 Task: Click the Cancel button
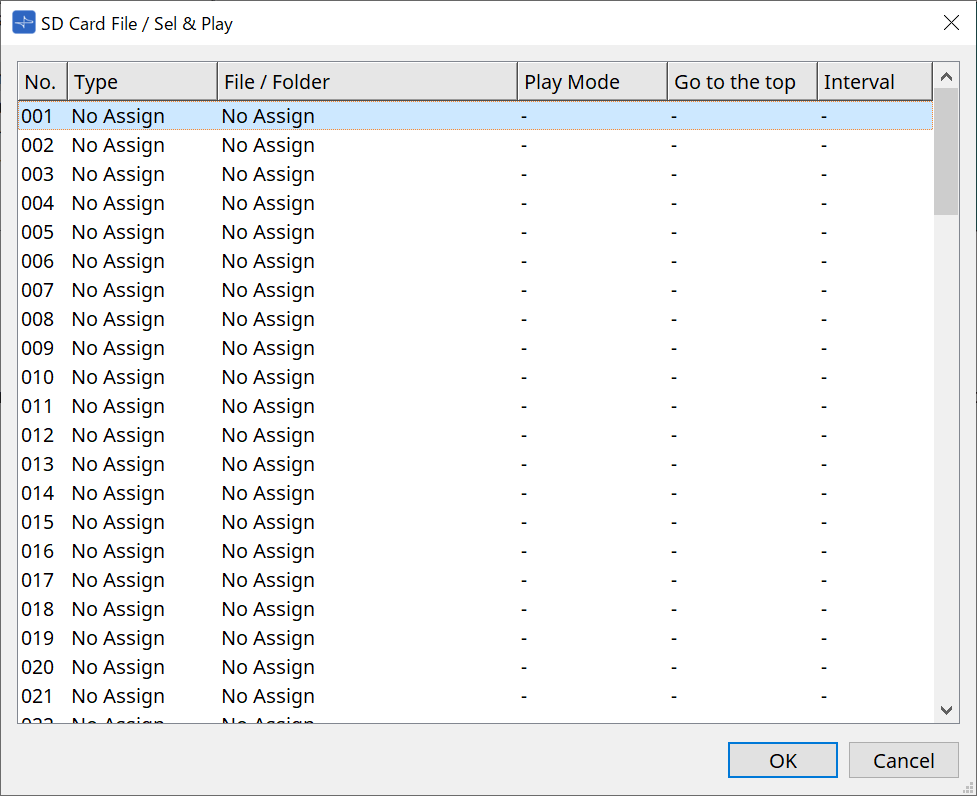[x=903, y=760]
